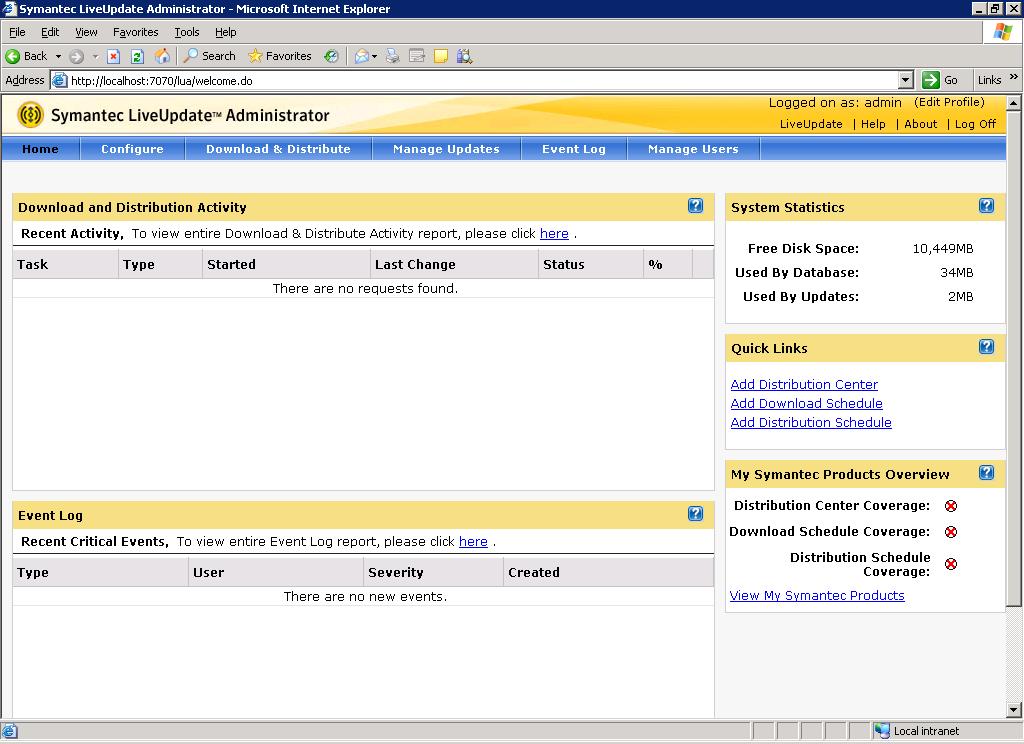Click the Quick Links help icon

[987, 347]
